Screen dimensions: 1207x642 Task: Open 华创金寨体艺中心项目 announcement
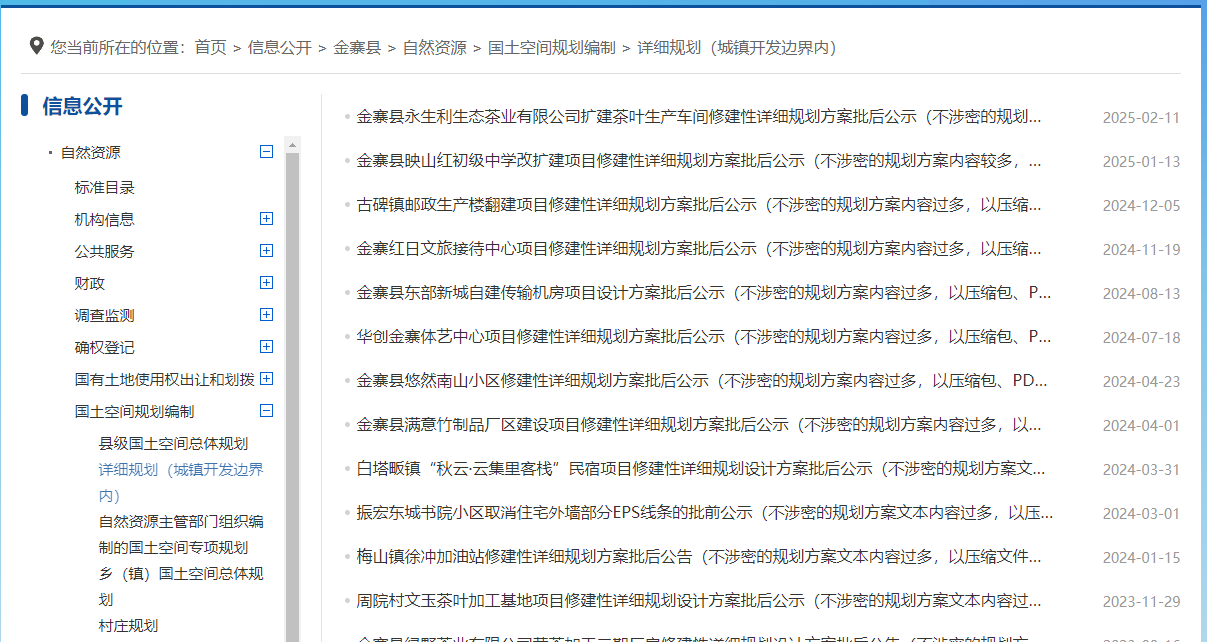pyautogui.click(x=703, y=337)
